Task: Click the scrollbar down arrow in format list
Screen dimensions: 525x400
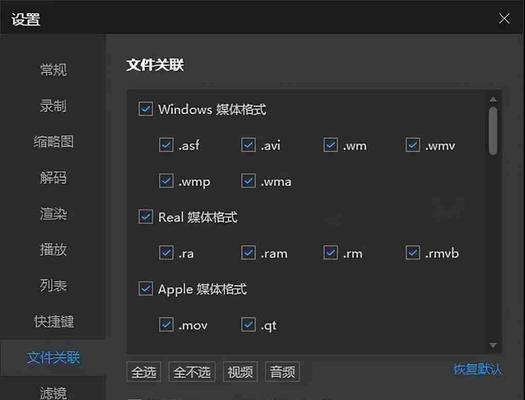Action: pyautogui.click(x=493, y=345)
